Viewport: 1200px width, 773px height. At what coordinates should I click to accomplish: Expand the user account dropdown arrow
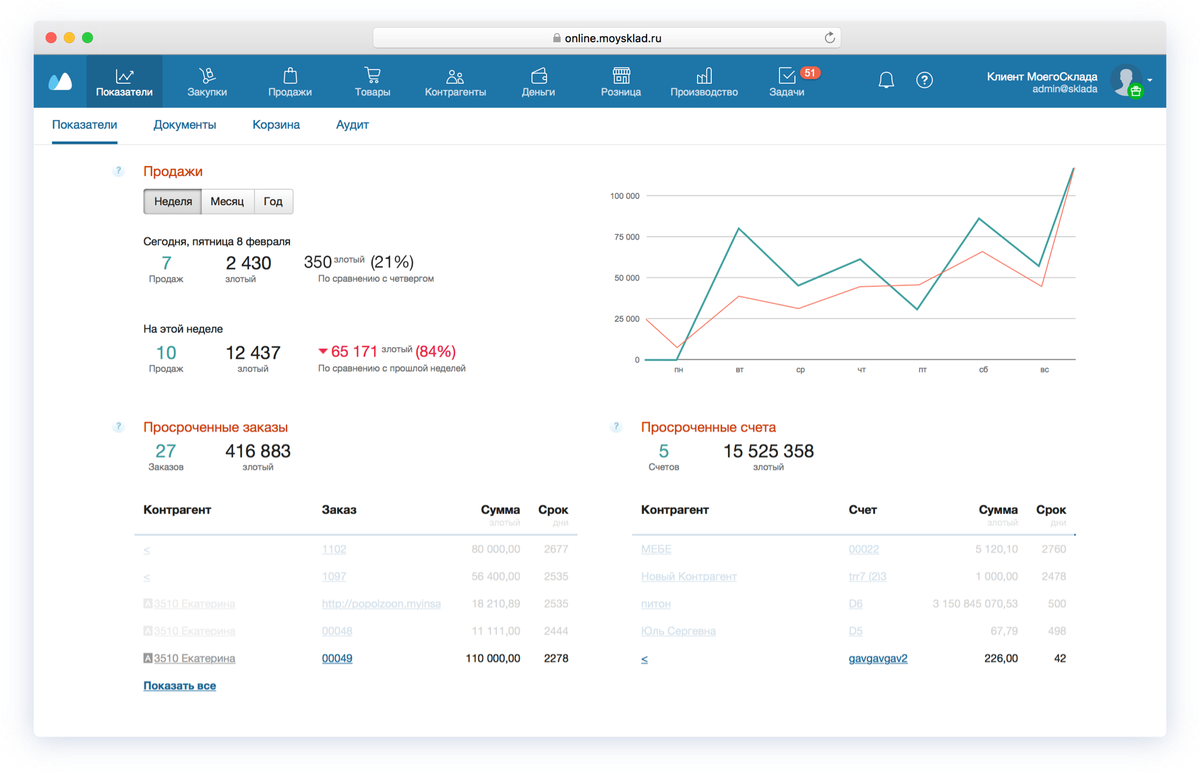coord(1150,80)
